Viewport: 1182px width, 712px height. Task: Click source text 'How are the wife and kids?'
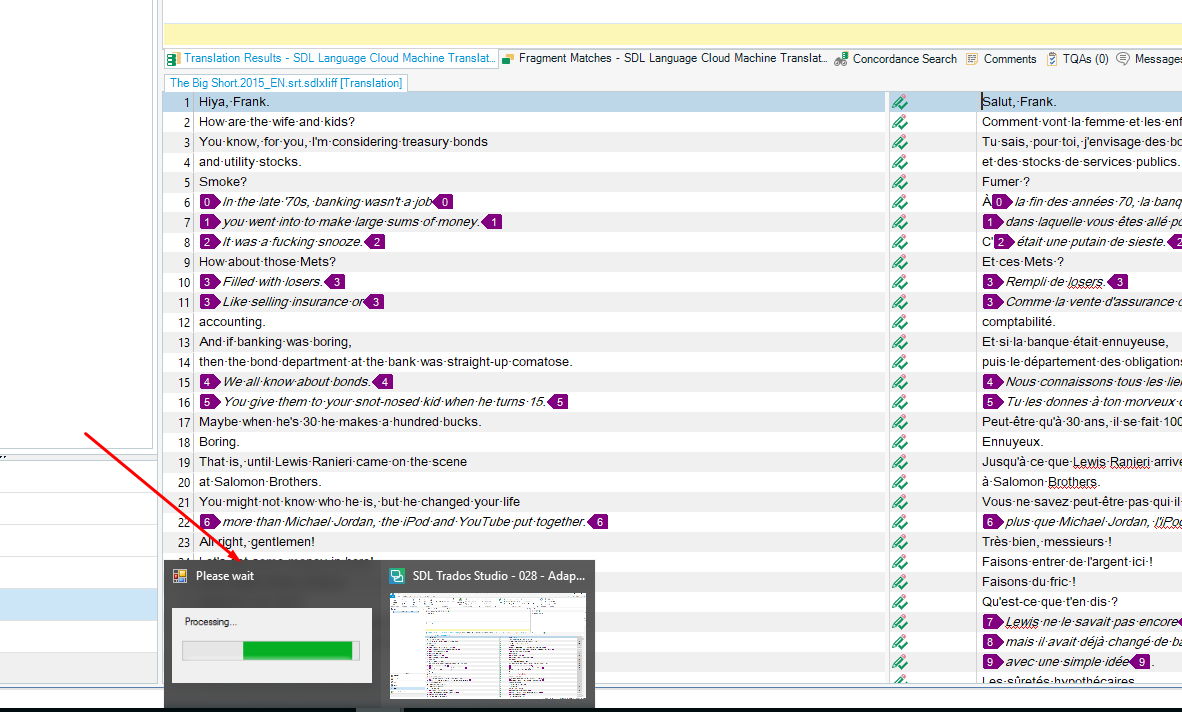[277, 122]
